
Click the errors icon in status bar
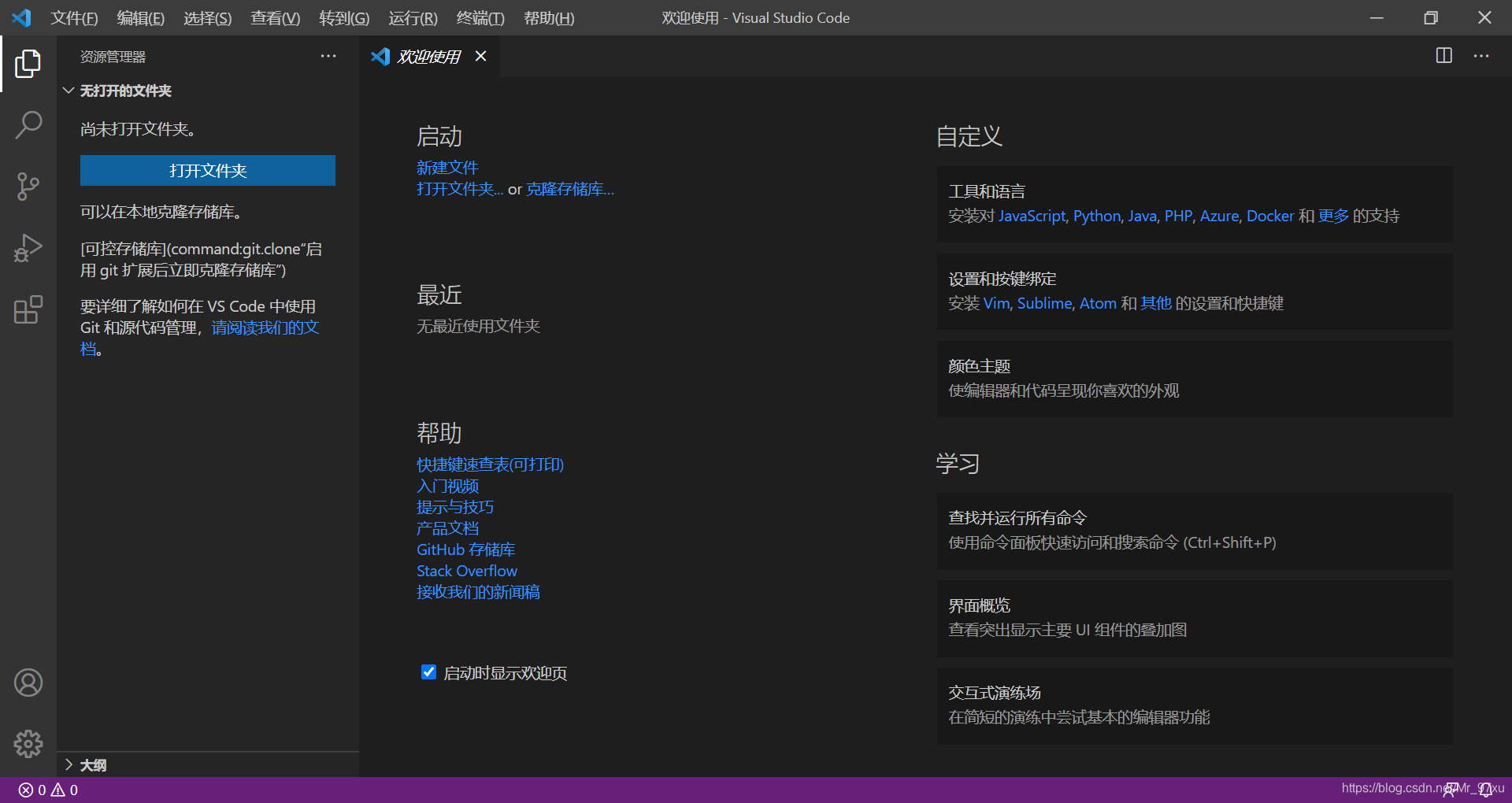pyautogui.click(x=26, y=790)
